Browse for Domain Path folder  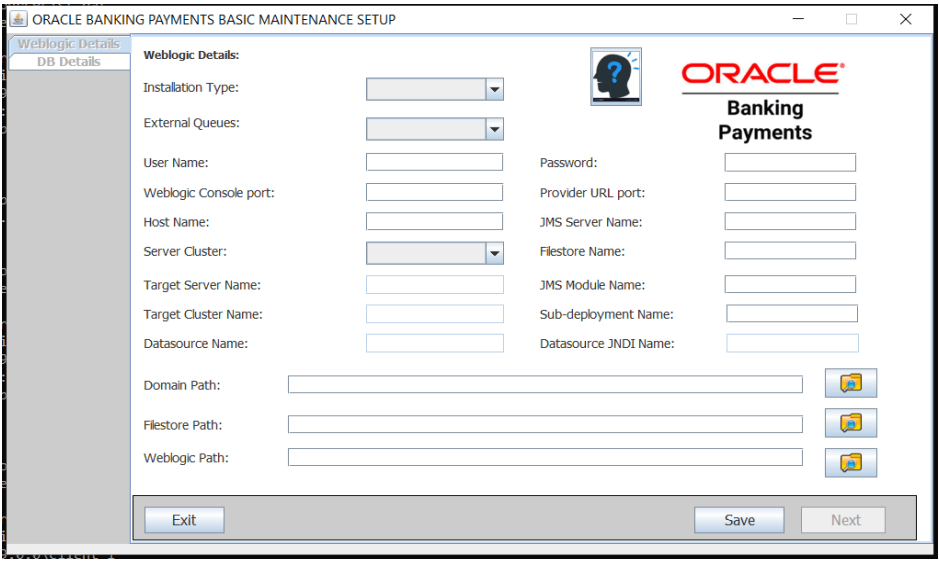[x=850, y=383]
